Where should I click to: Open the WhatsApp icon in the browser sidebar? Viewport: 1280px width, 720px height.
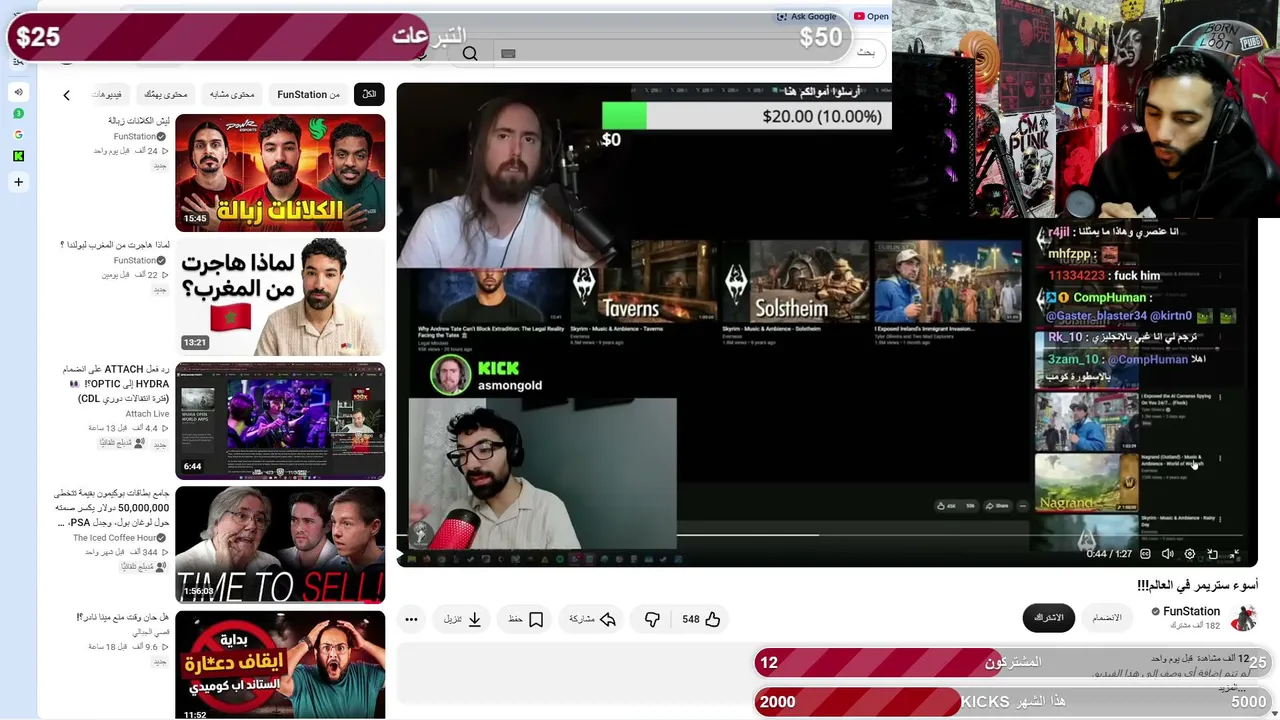point(18,114)
